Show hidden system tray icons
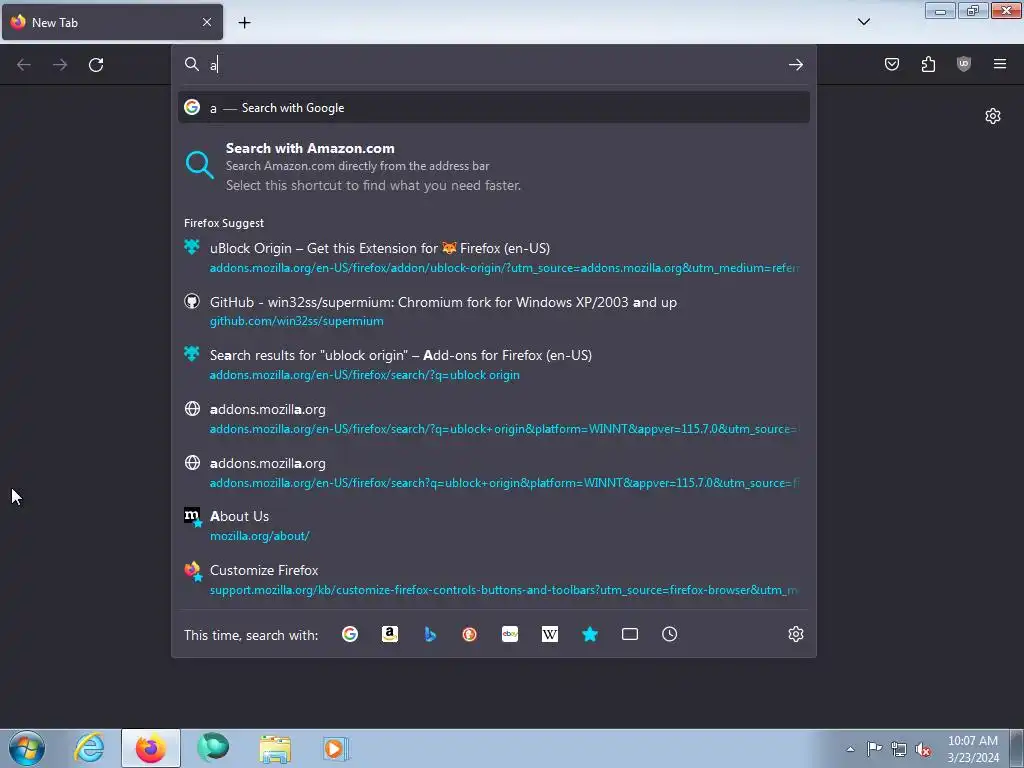 point(850,749)
